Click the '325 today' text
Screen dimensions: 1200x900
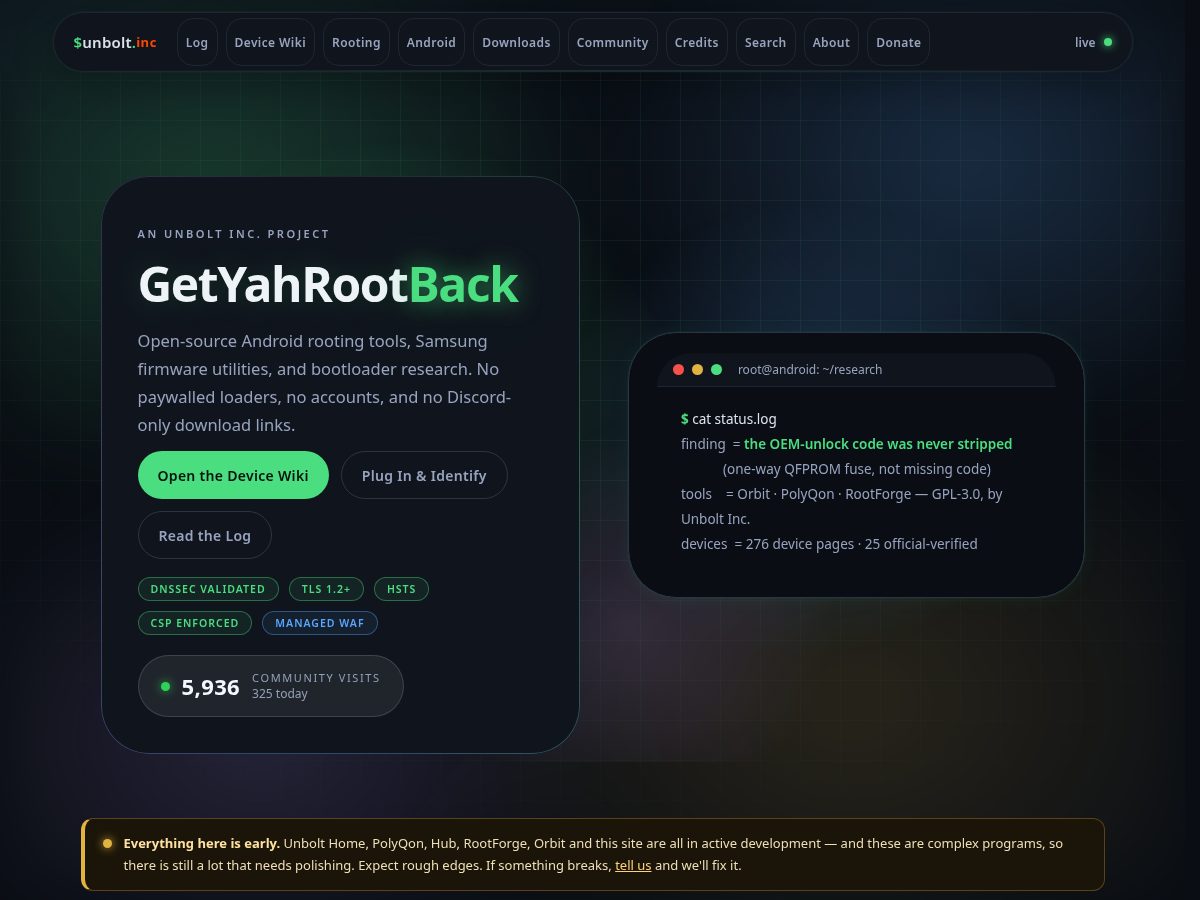[x=280, y=694]
